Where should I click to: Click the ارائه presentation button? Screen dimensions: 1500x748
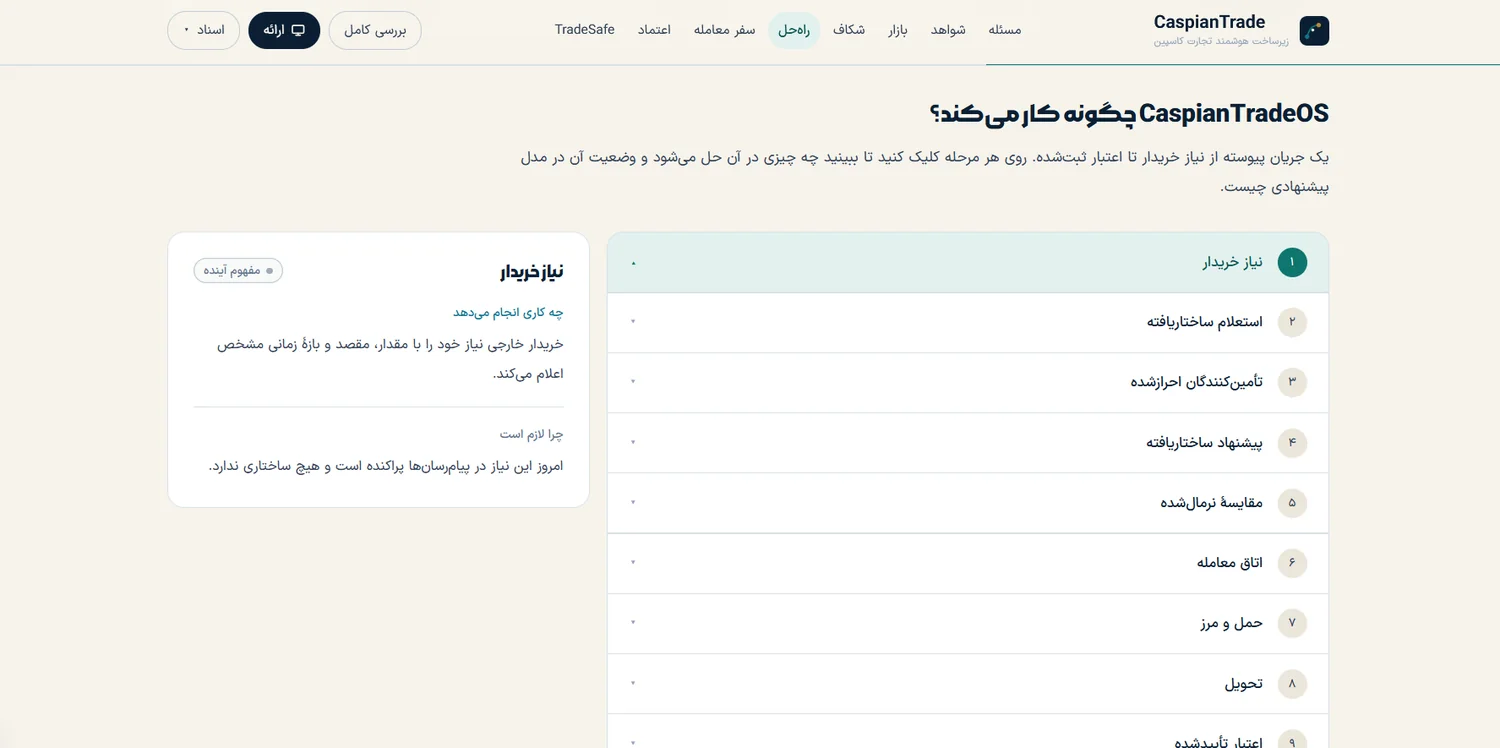tap(284, 30)
